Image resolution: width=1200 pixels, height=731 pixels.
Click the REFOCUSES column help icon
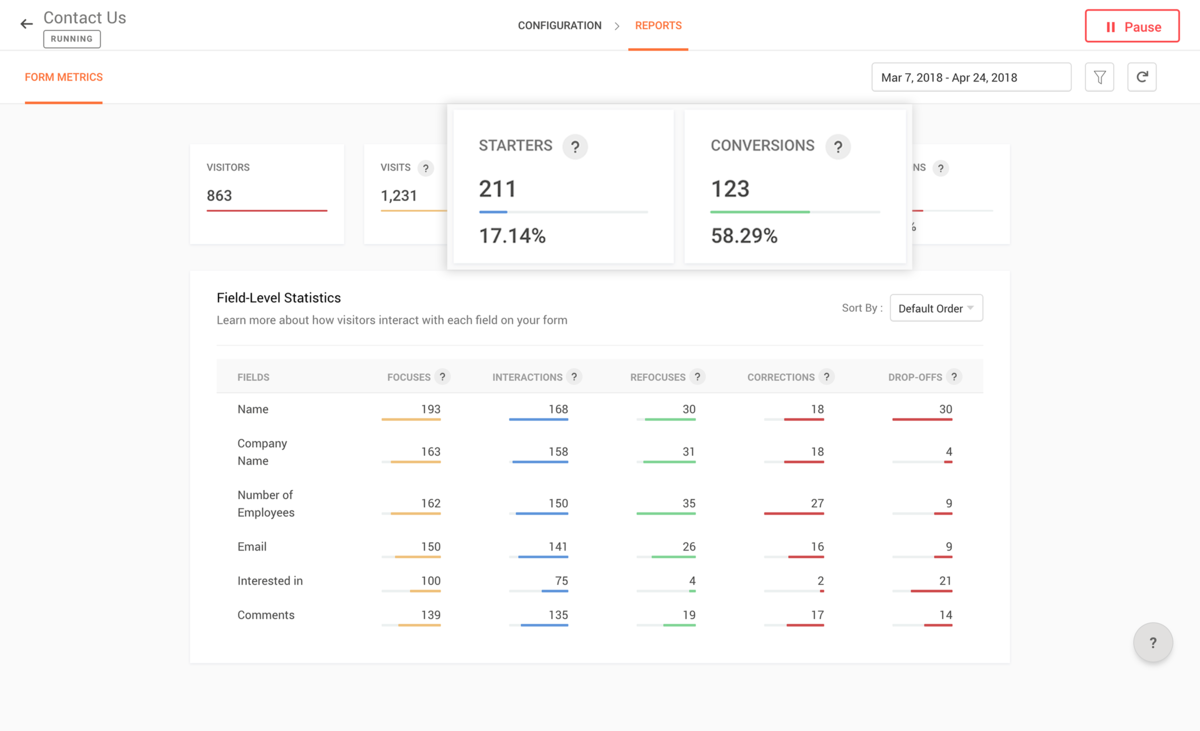(698, 376)
